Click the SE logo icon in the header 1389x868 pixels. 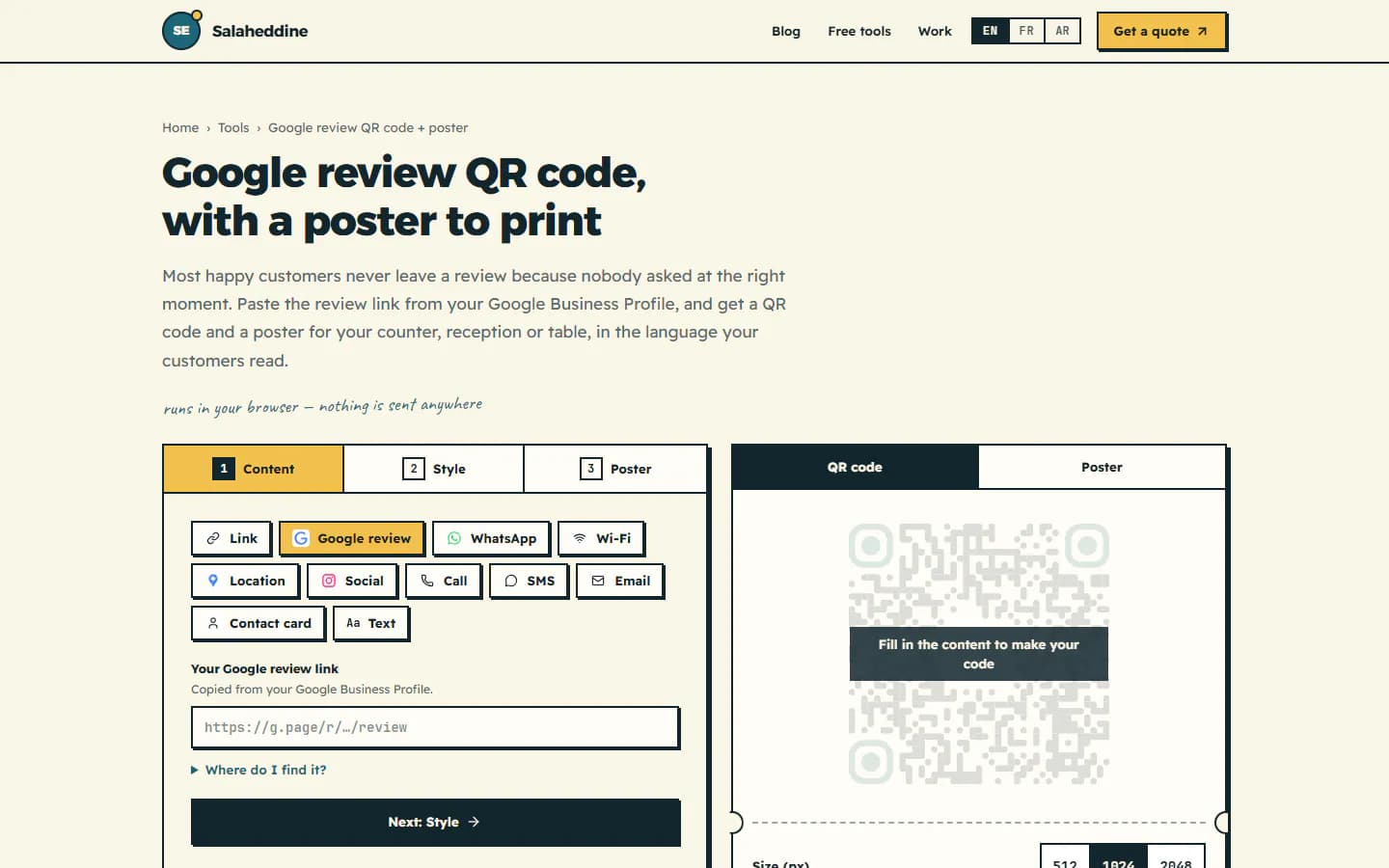point(181,30)
